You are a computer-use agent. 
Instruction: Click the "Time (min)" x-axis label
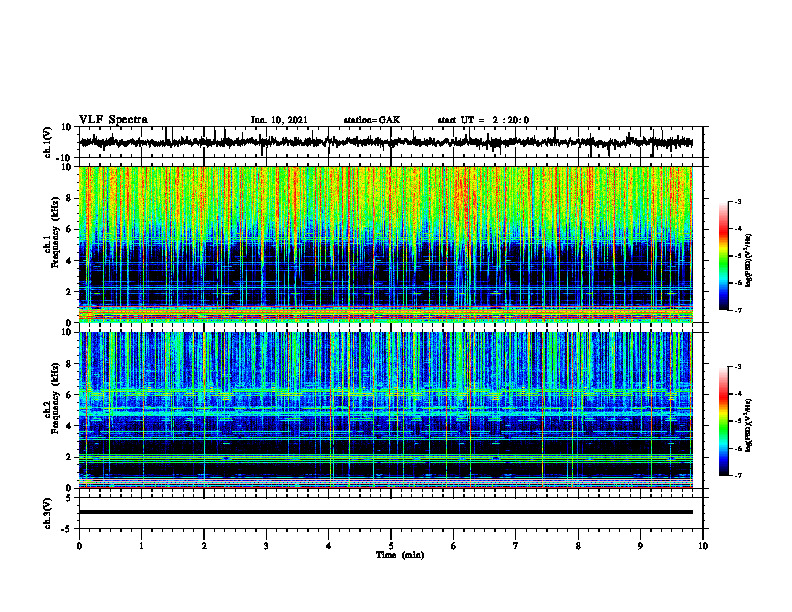click(x=400, y=555)
